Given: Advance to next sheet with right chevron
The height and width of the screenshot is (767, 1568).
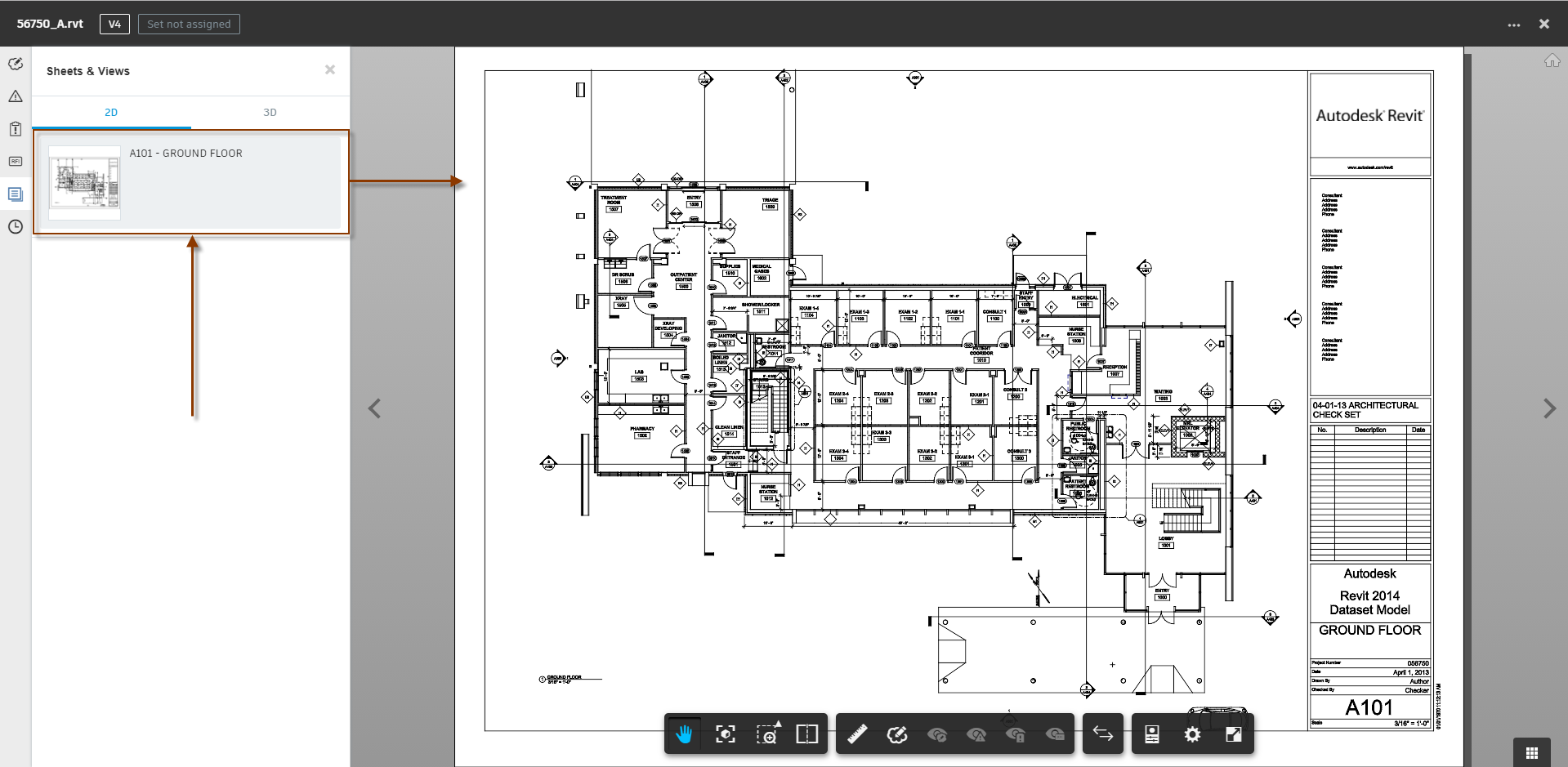Looking at the screenshot, I should tap(1548, 408).
